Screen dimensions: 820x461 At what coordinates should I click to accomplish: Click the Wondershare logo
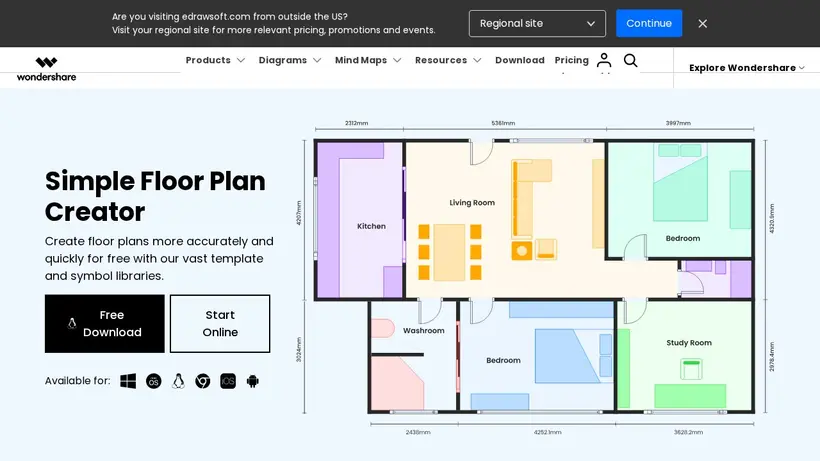pyautogui.click(x=47, y=68)
